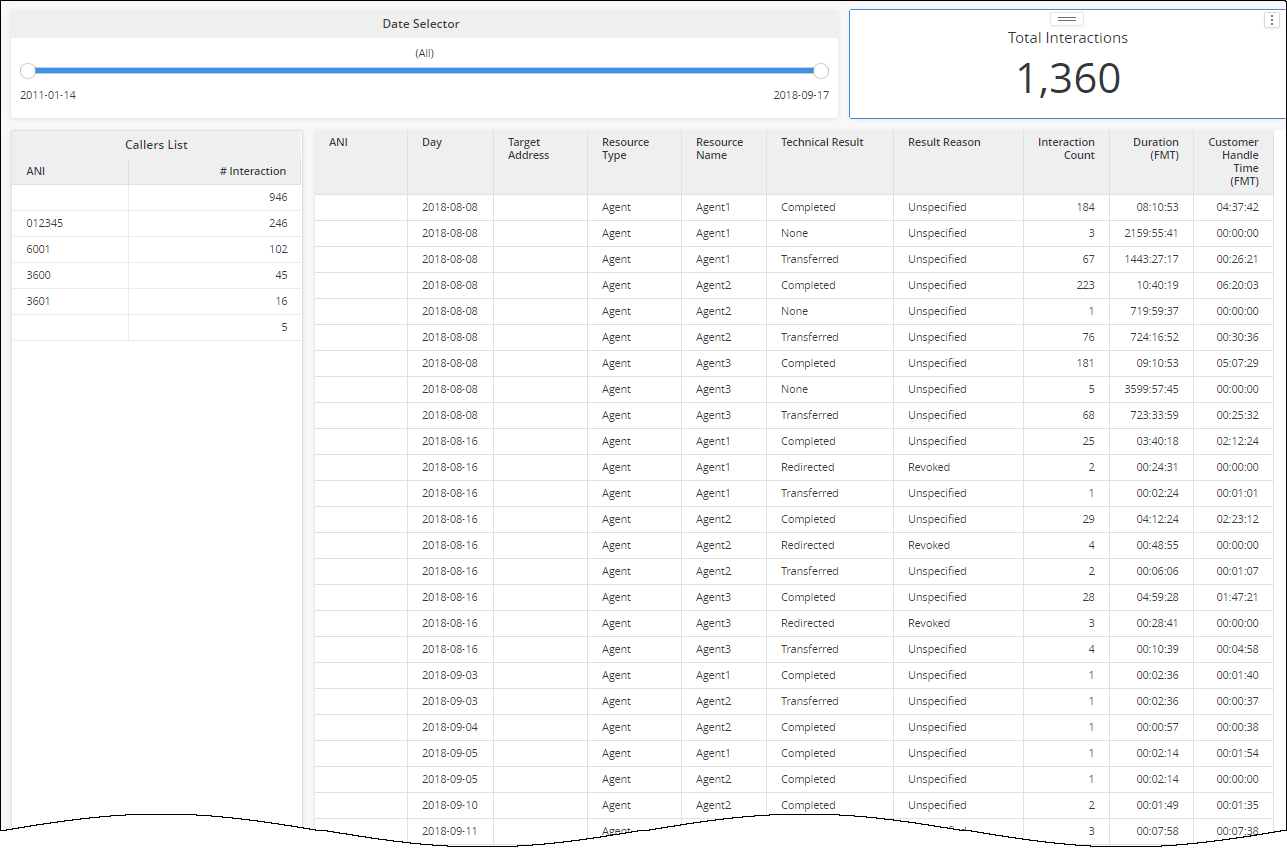
Task: Click Transferred in the 724:16:52 row
Action: (810, 337)
